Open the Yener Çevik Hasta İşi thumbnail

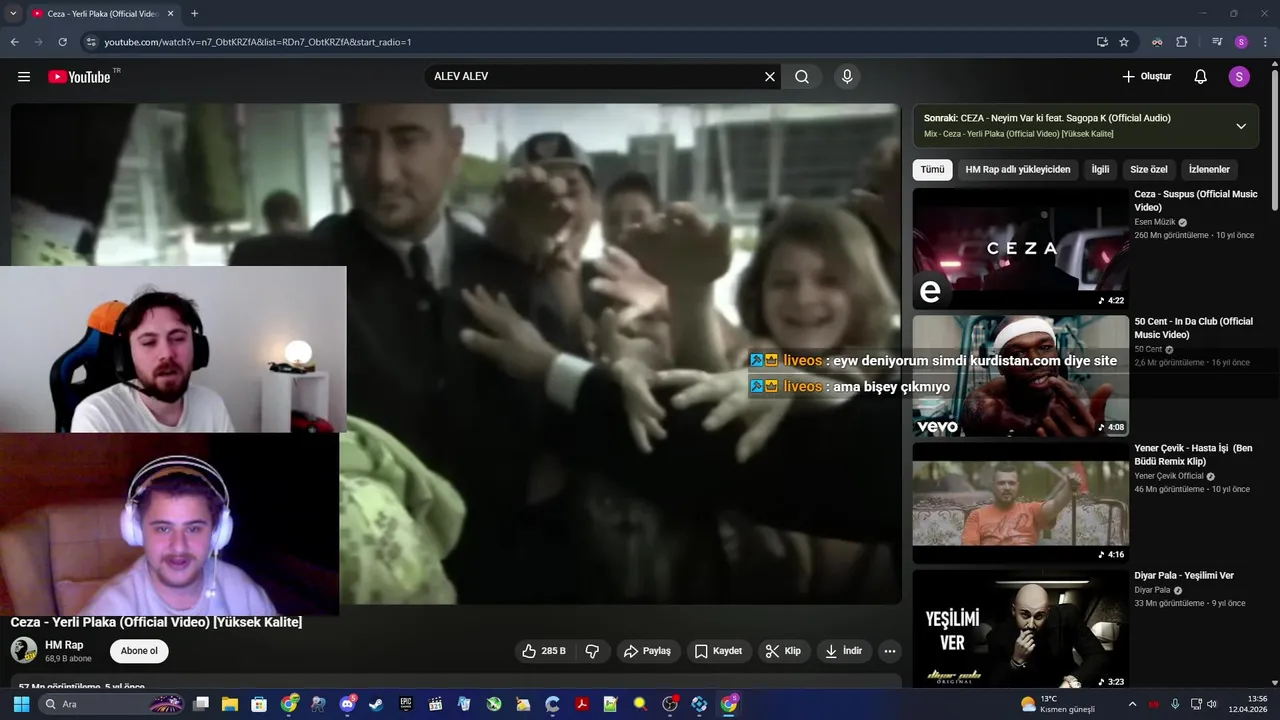[x=1020, y=502]
